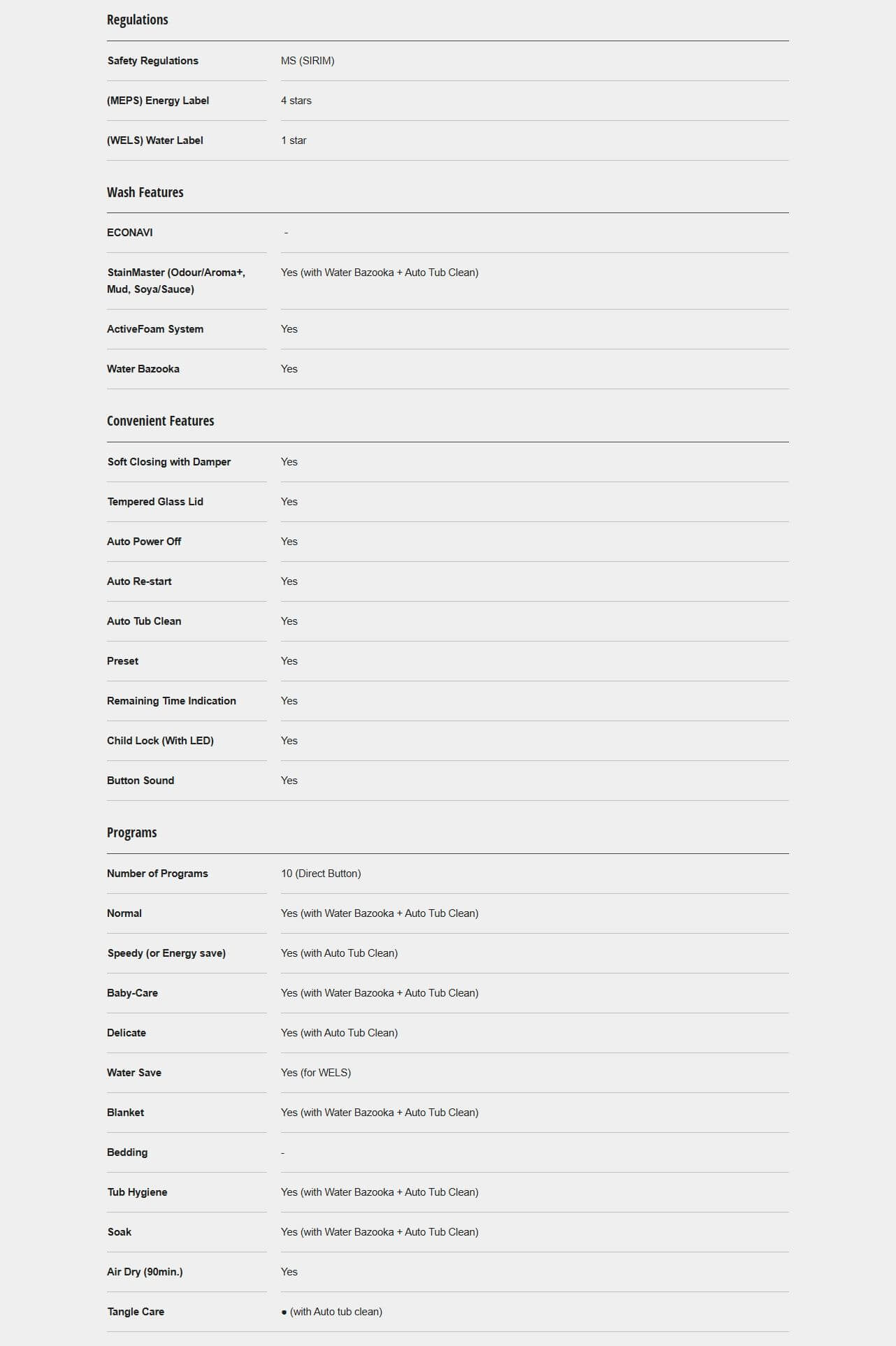Click the ActiveFoam System label
Image resolution: width=896 pixels, height=1346 pixels.
coord(155,329)
